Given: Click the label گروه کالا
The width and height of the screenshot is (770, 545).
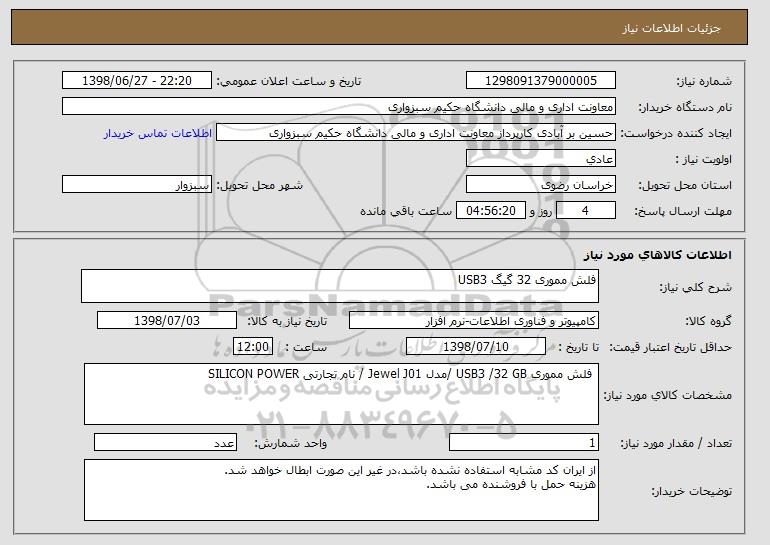Looking at the screenshot, I should click(708, 321).
